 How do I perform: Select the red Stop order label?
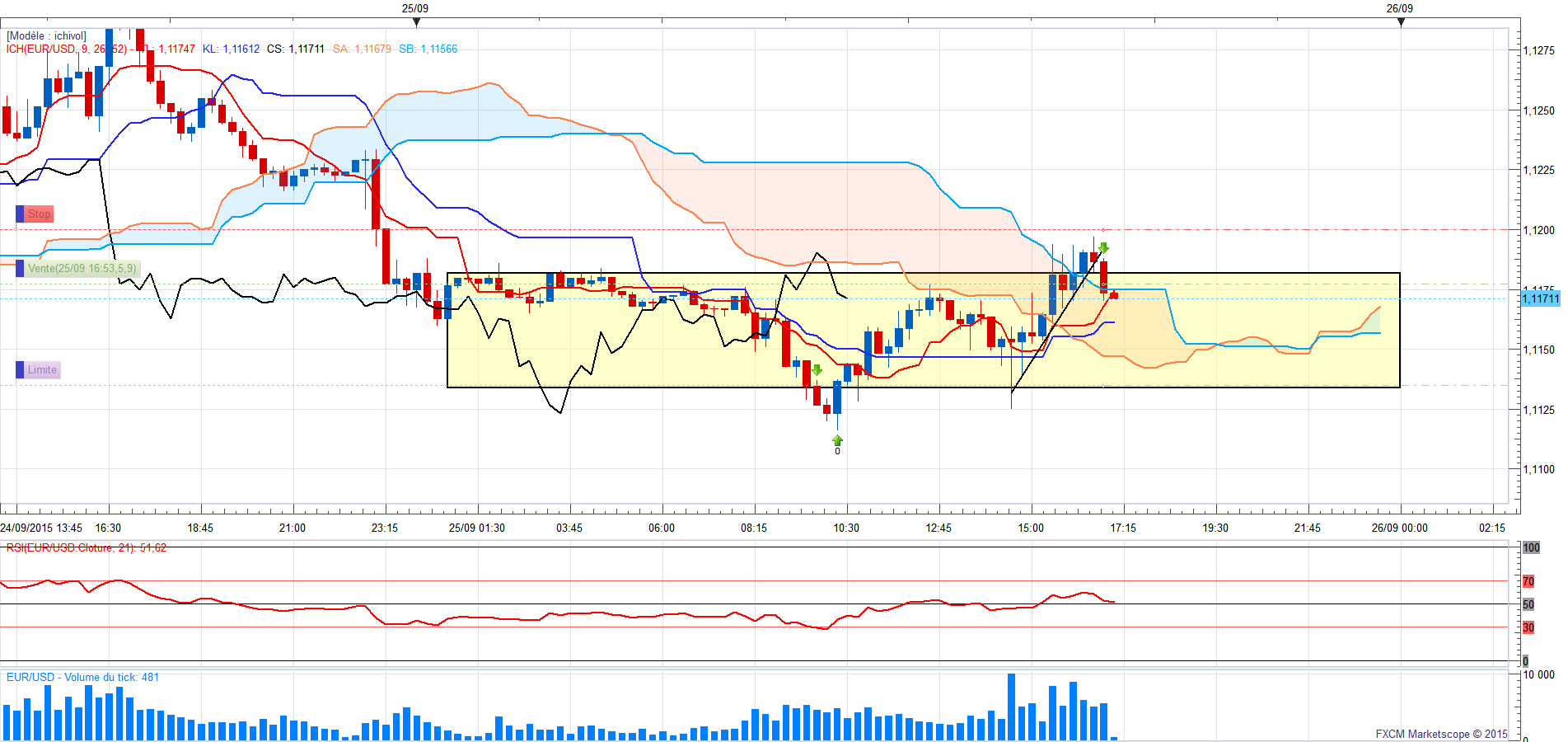(x=40, y=214)
